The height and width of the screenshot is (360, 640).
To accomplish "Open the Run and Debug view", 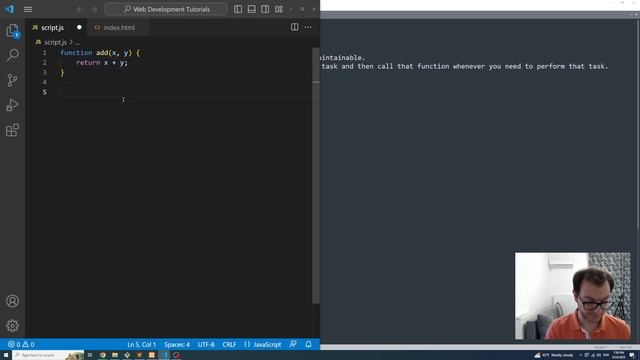I will click(x=13, y=105).
